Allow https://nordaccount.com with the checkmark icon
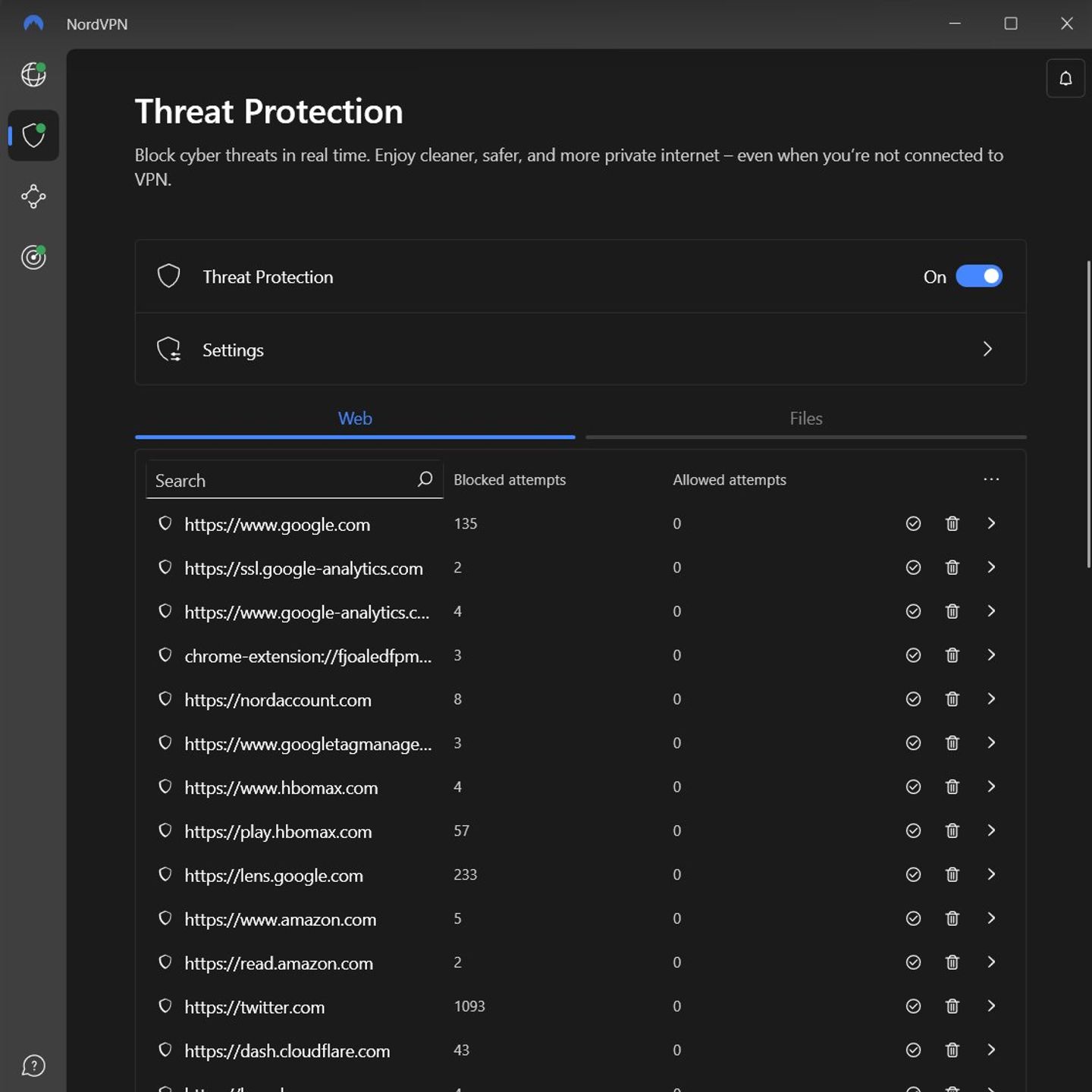This screenshot has height=1092, width=1092. tap(913, 699)
